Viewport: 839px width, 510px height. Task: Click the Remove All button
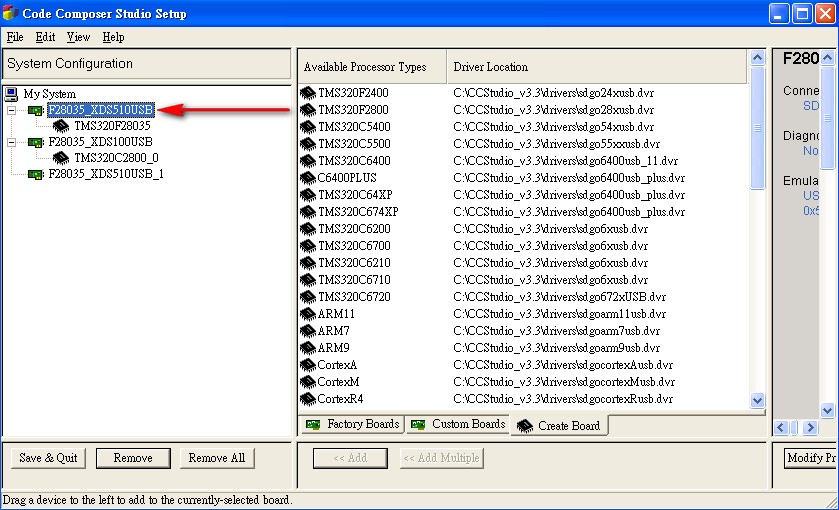click(217, 458)
